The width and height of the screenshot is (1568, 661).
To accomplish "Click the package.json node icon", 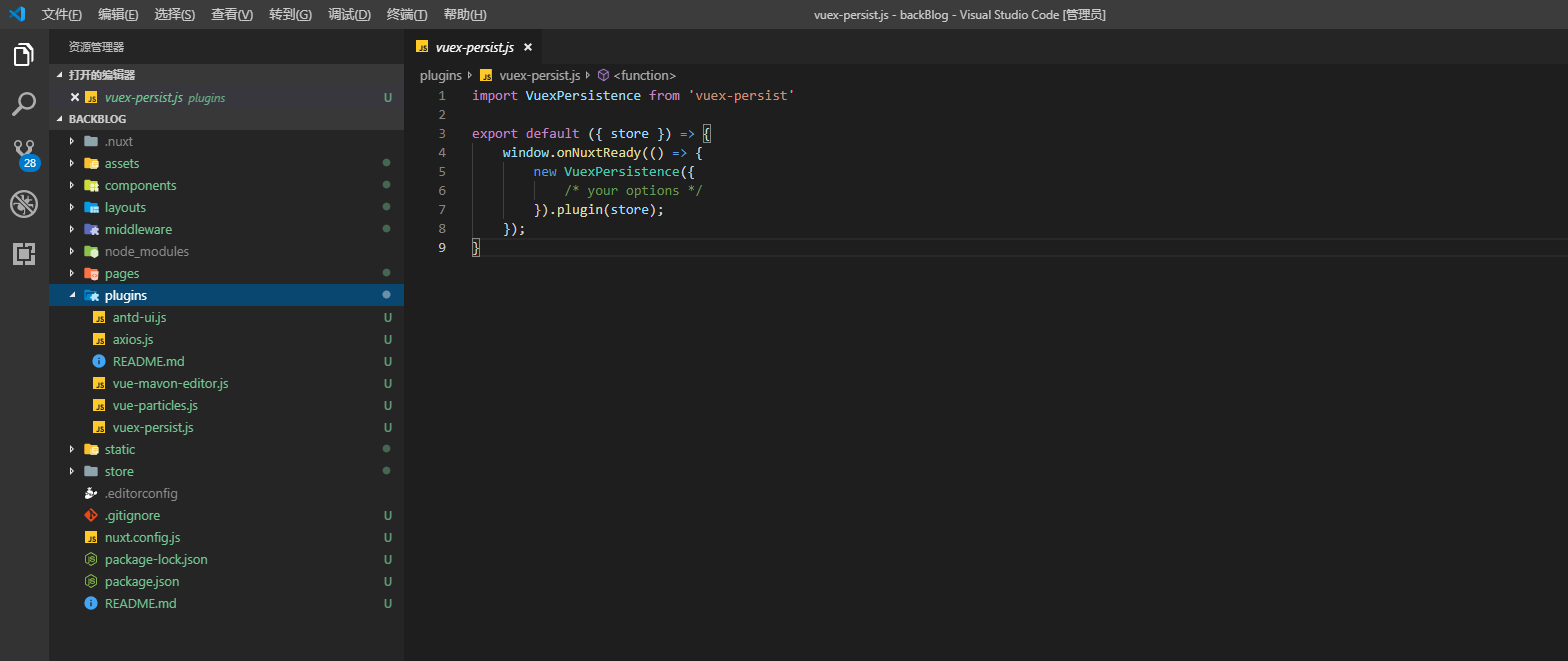I will pyautogui.click(x=91, y=581).
